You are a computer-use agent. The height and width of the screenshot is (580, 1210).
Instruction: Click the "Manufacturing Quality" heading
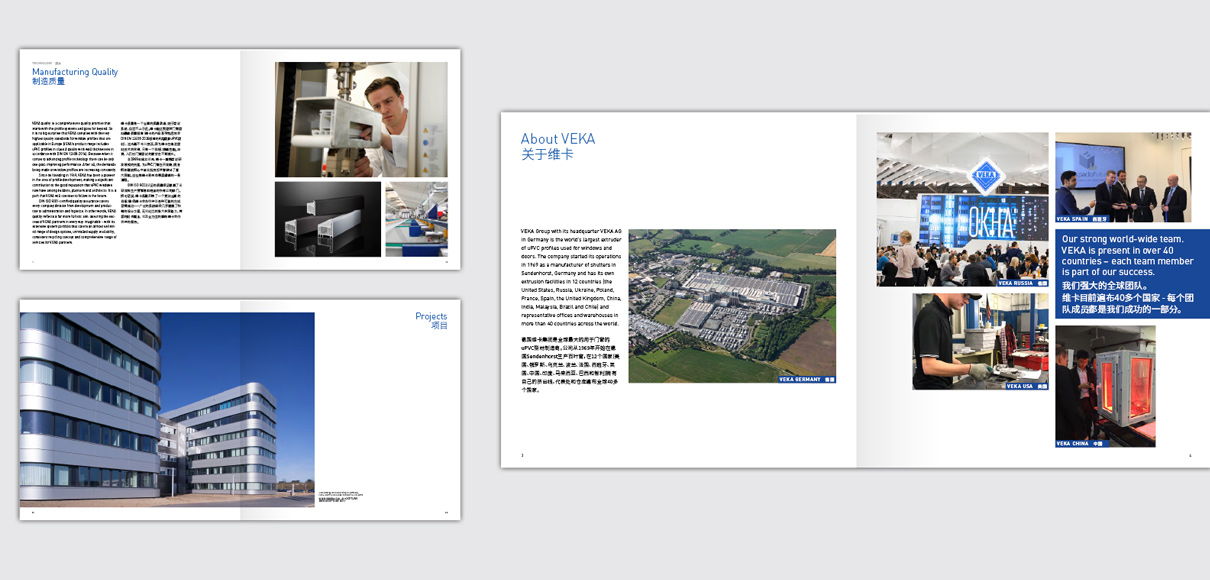coord(75,72)
